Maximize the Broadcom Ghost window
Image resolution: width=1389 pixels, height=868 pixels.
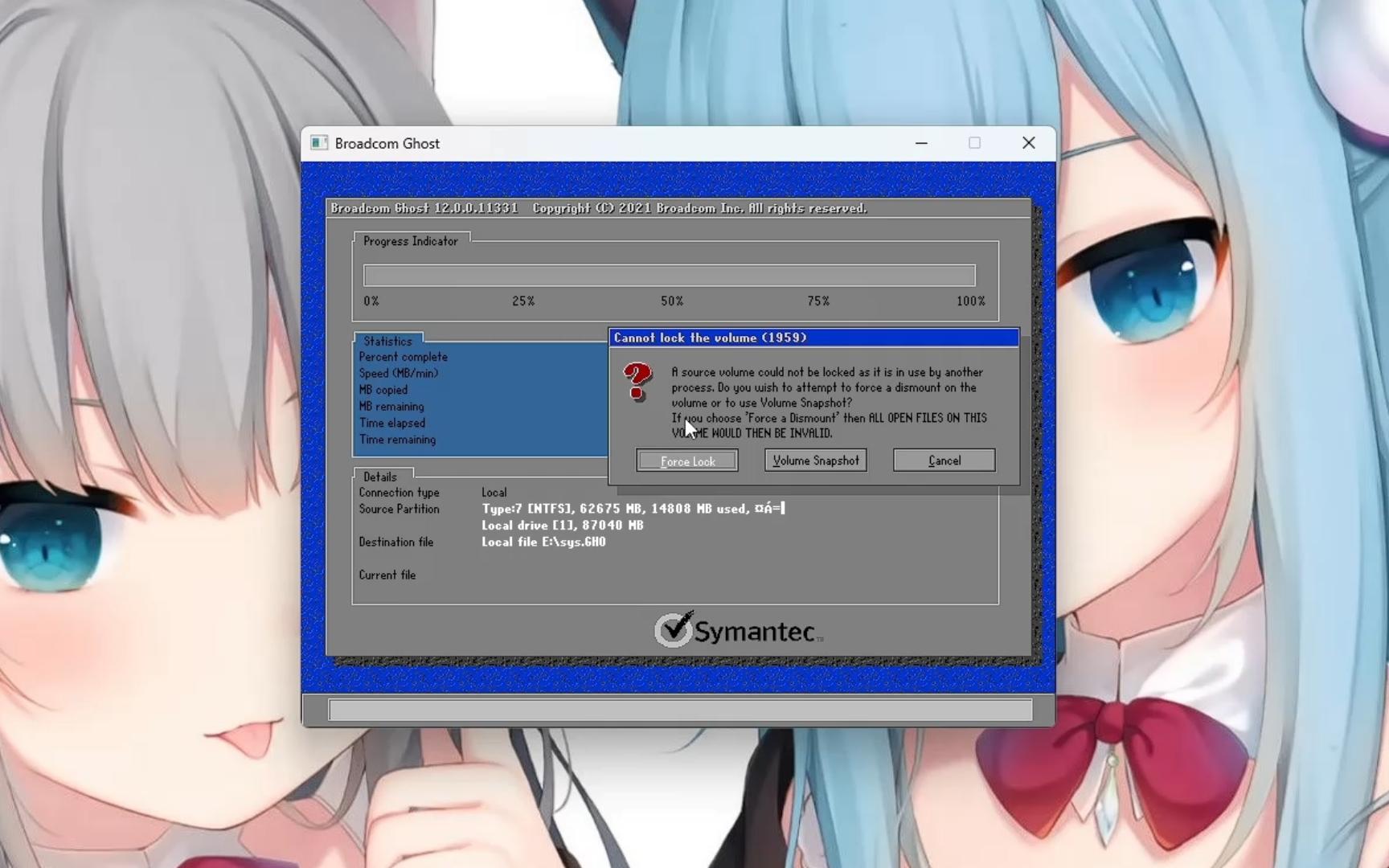974,143
